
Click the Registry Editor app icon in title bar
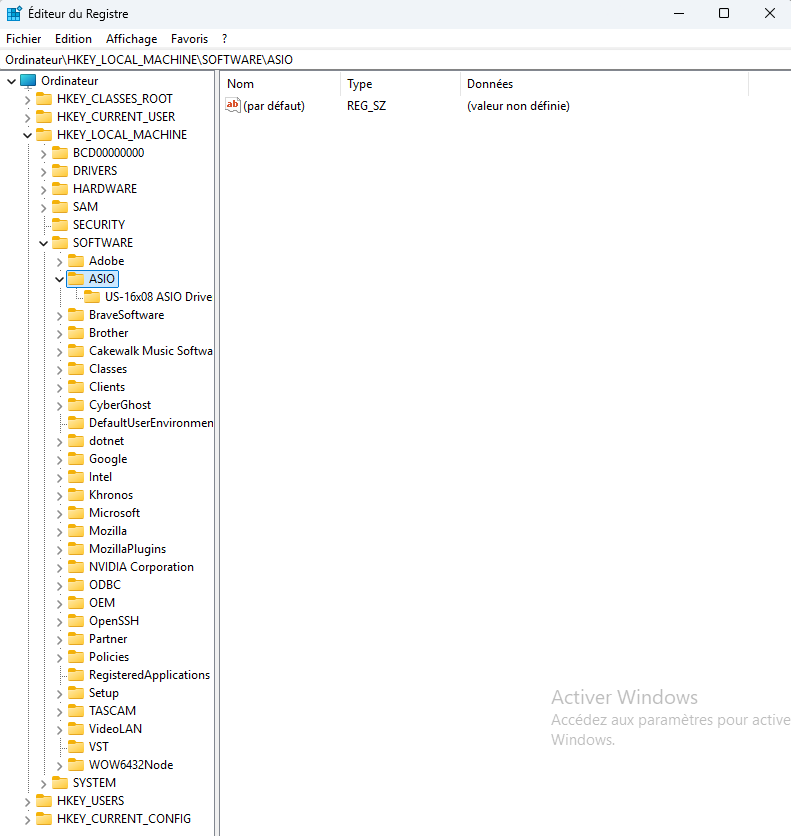(x=14, y=14)
